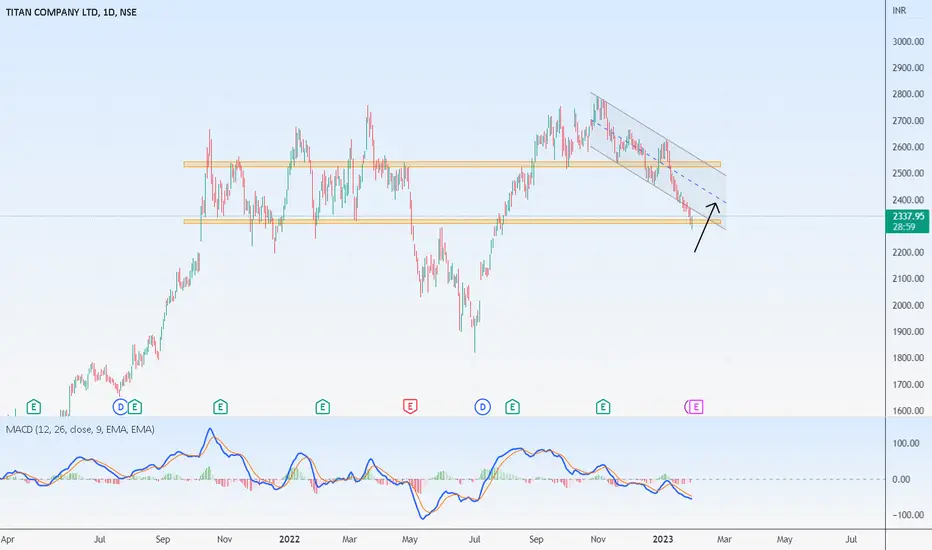Click the green E marker next to the dividend D

click(134, 407)
